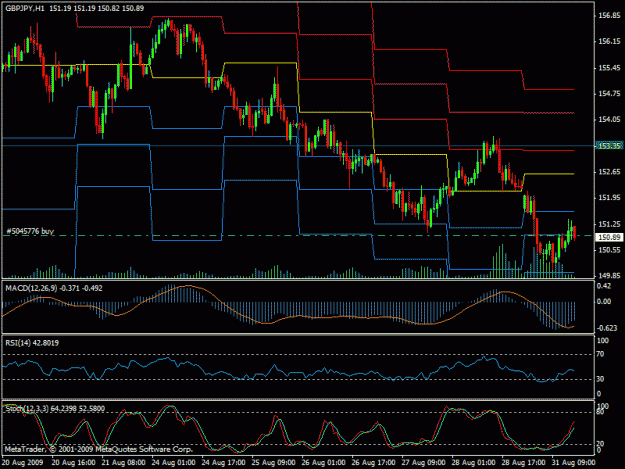The image size is (625, 469).
Task: Click the 28 Aug 01:00 time axis label
Action: [474, 463]
